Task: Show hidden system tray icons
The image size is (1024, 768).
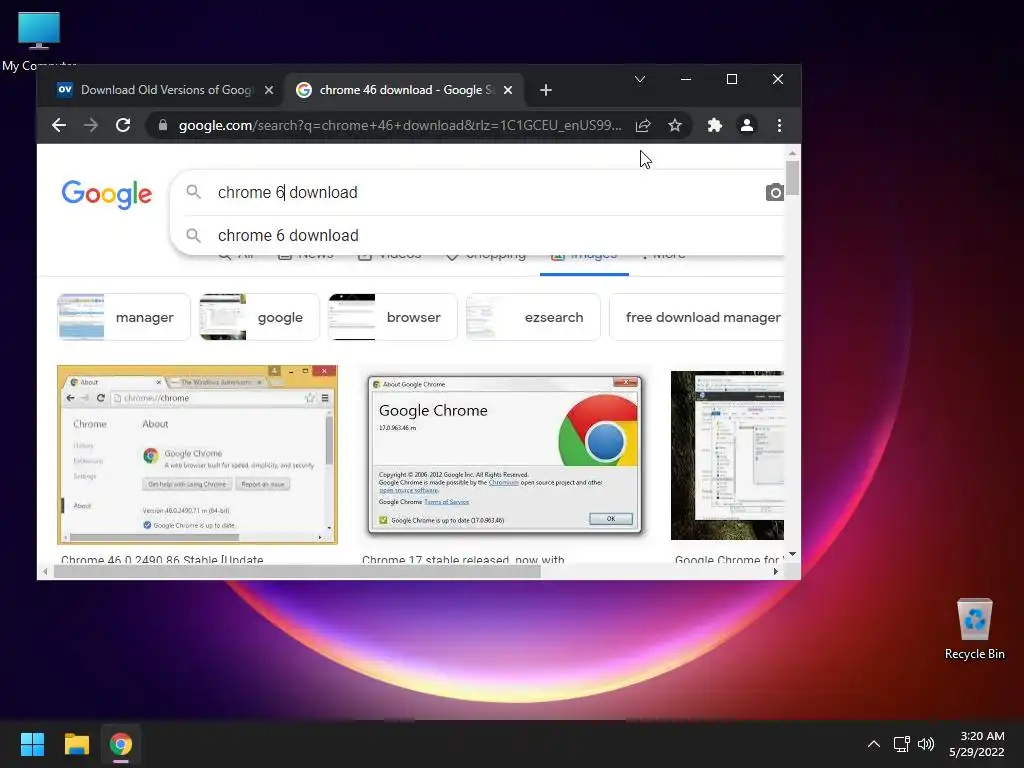Action: (874, 744)
